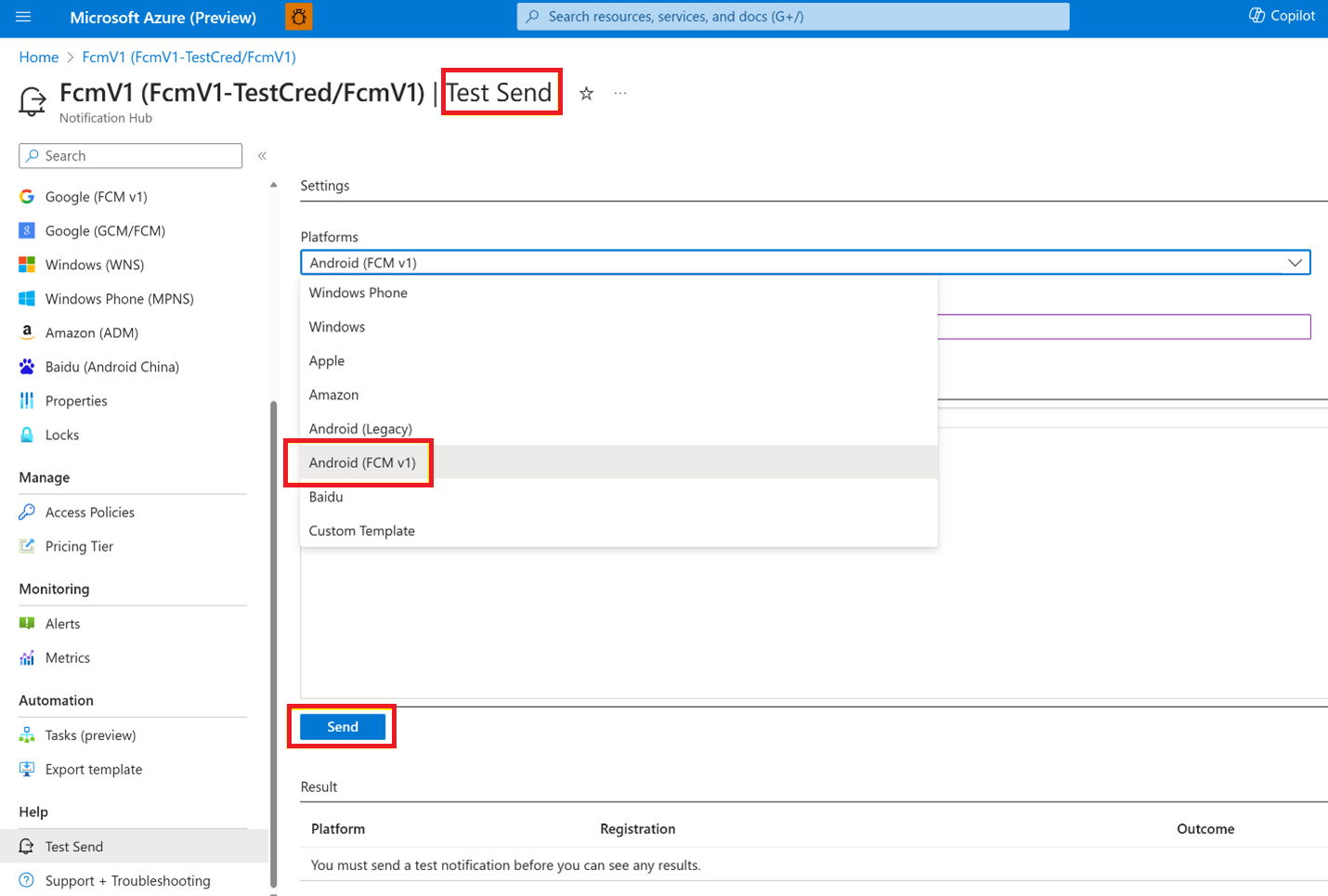Open the ellipsis more options menu

click(620, 93)
